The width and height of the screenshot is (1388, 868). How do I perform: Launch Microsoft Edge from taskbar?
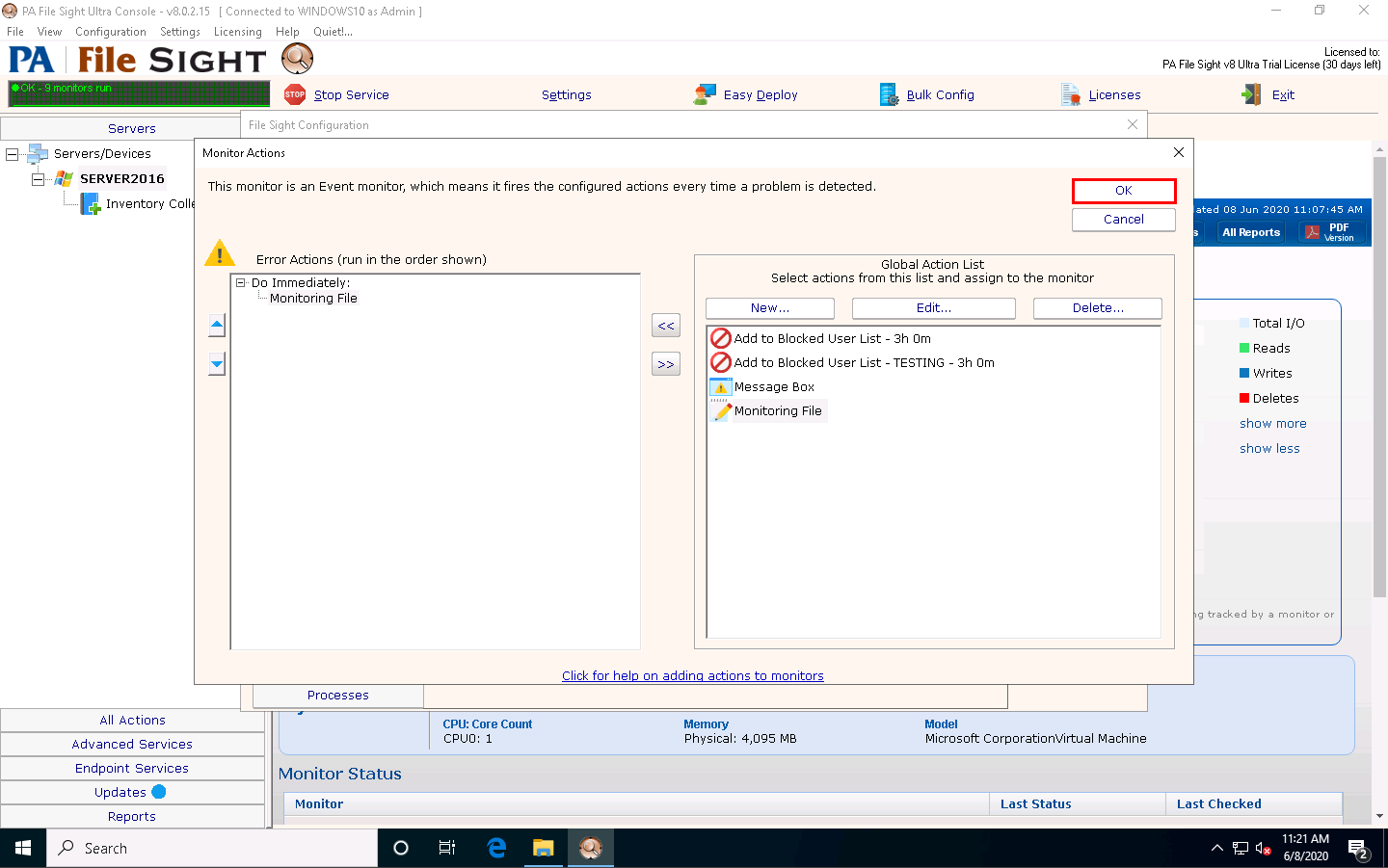pyautogui.click(x=496, y=848)
